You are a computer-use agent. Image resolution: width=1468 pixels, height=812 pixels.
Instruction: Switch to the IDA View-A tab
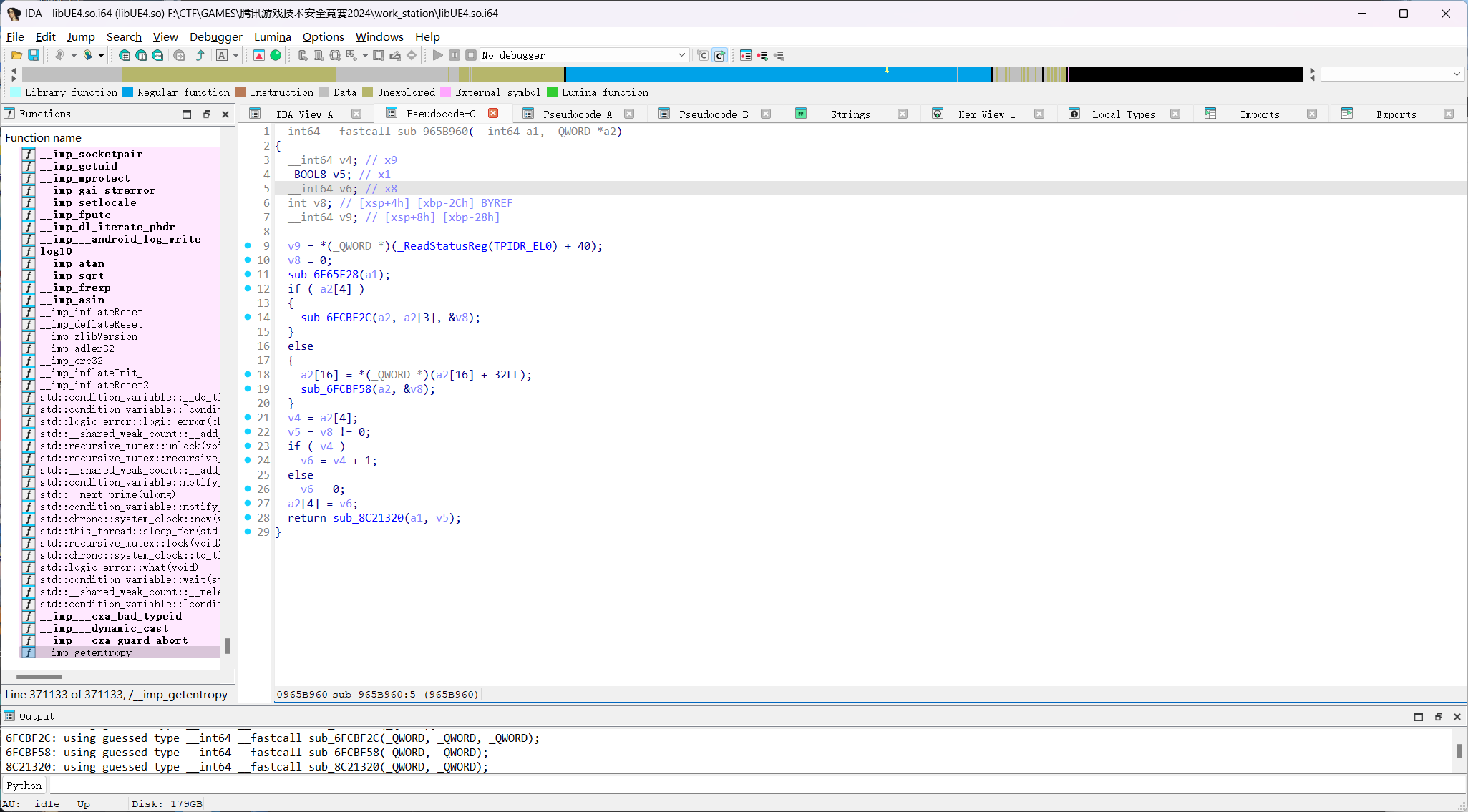(304, 114)
